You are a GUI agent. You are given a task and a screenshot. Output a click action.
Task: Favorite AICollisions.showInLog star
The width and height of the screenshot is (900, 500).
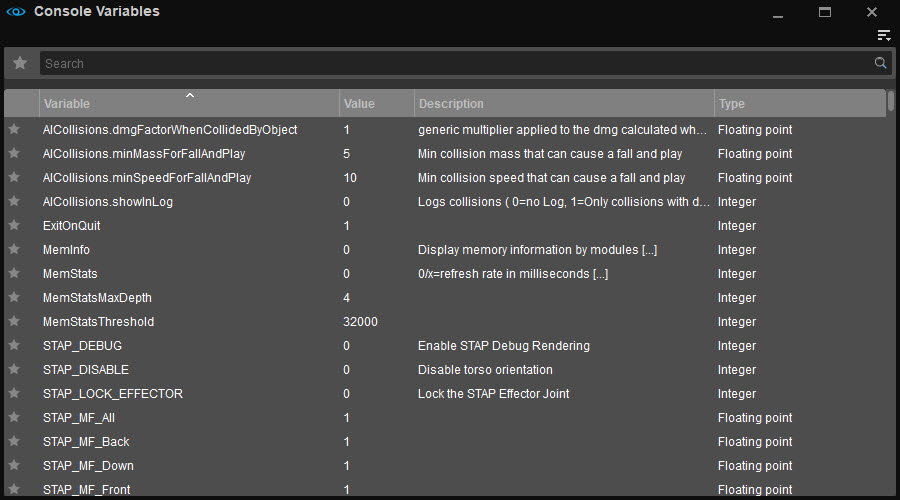coord(14,201)
